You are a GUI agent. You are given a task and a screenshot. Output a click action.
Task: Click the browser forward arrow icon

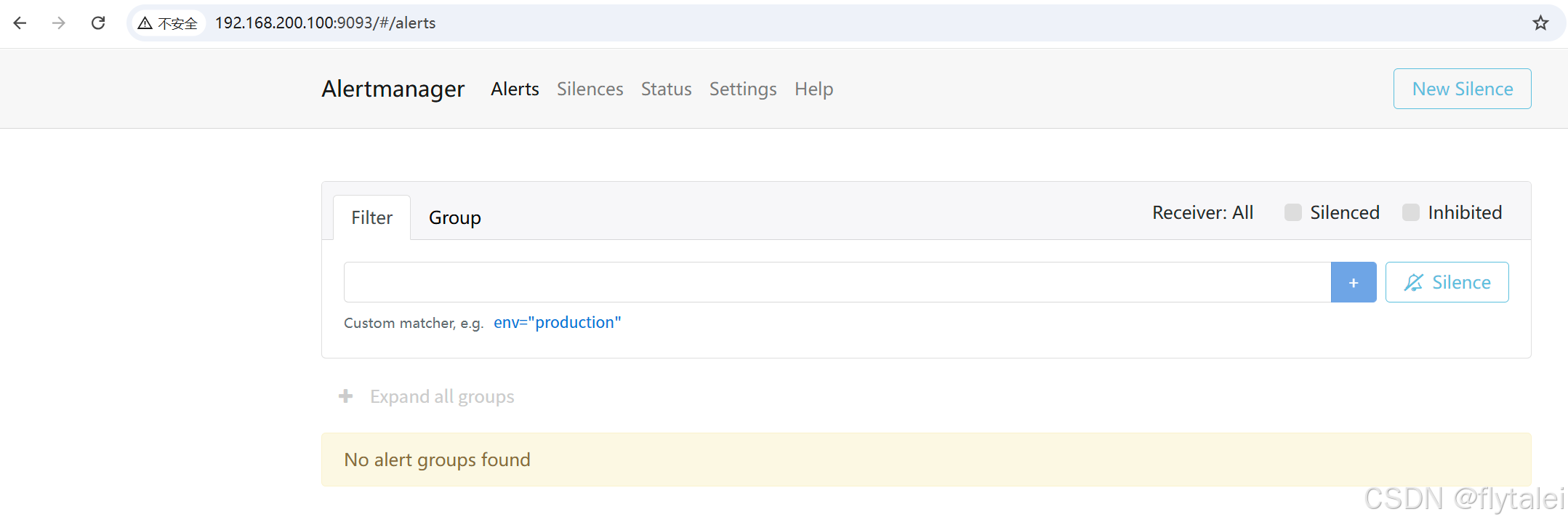pyautogui.click(x=59, y=23)
